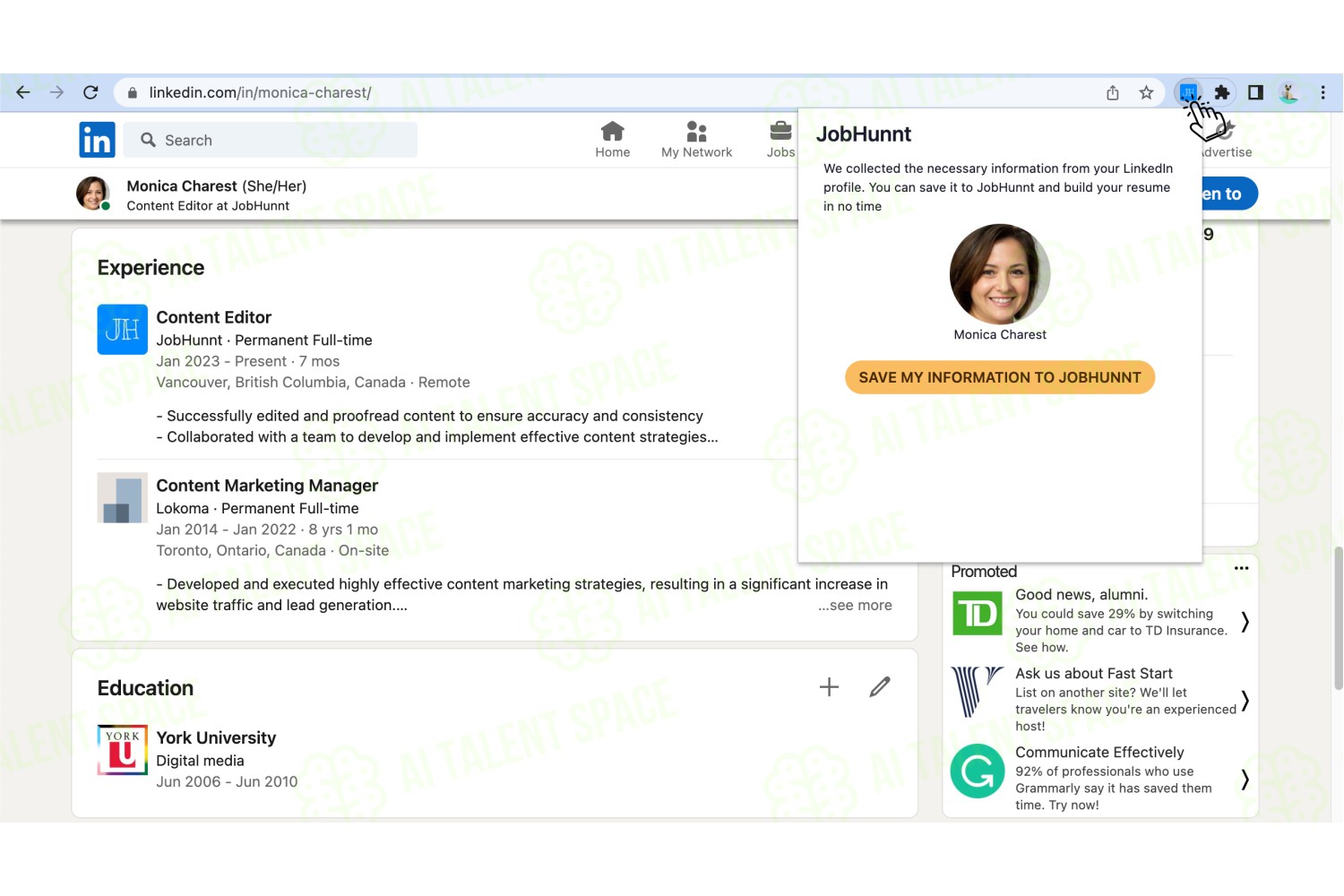The width and height of the screenshot is (1344, 896).
Task: Click 'Toronto, Ontario, Canada · On-site' text
Action: 272,550
